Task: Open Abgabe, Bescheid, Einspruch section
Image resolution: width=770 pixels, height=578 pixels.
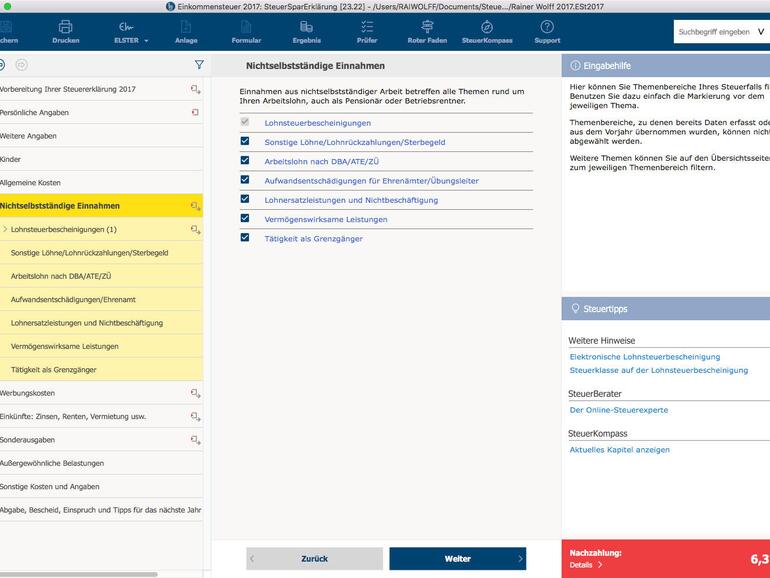Action: click(101, 510)
